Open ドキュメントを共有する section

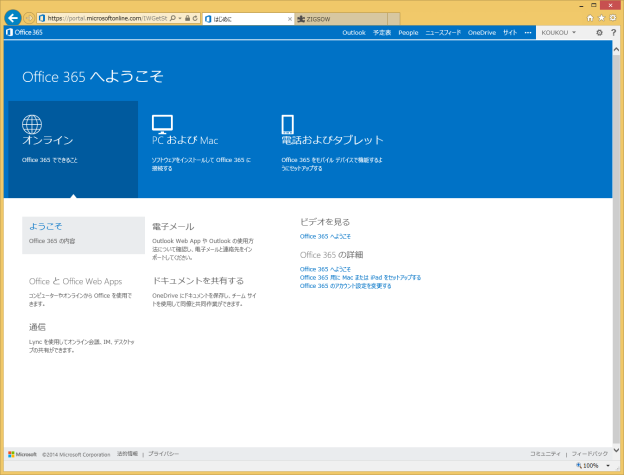tap(198, 281)
